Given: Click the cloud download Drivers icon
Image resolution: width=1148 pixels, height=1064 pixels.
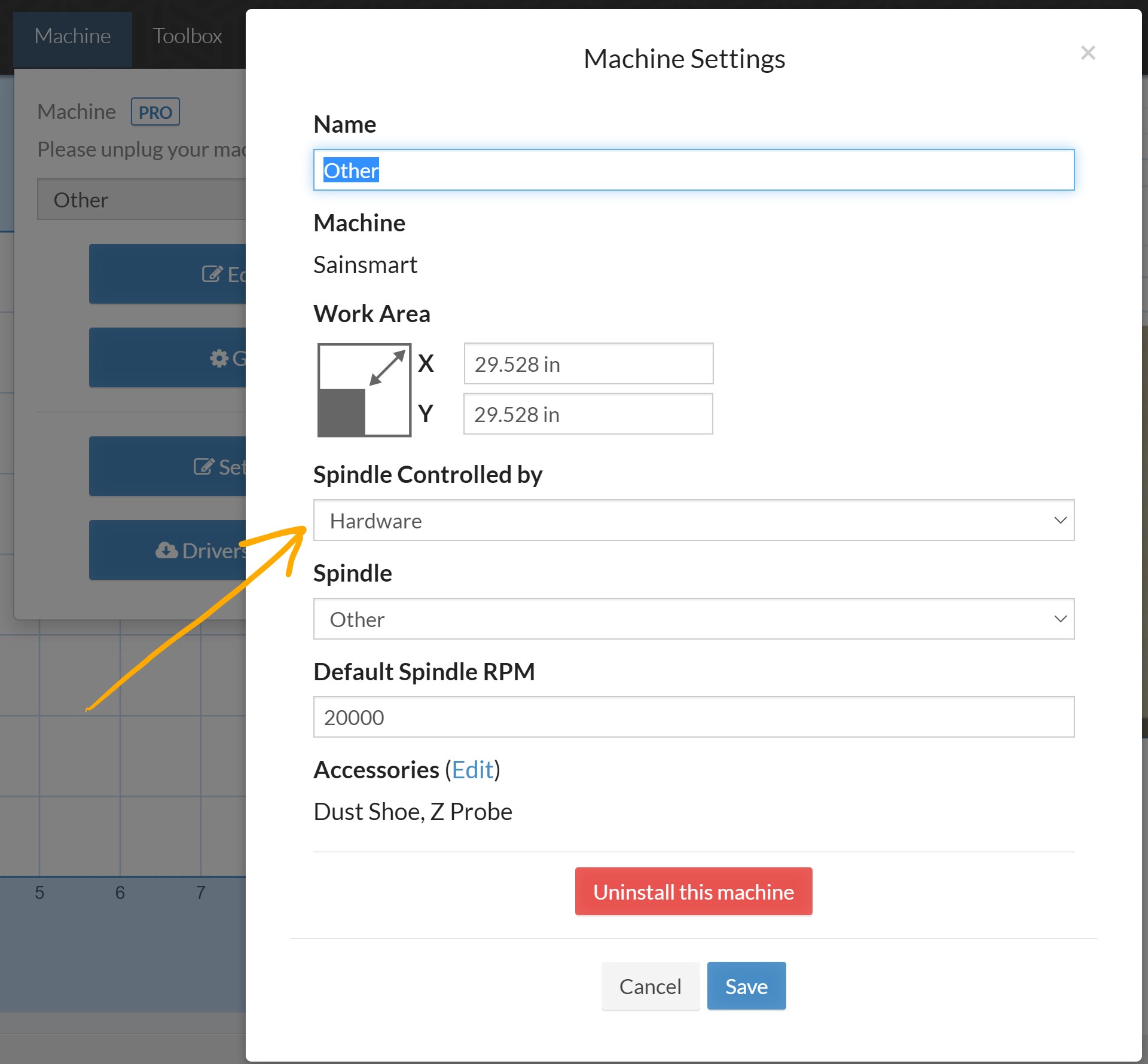Looking at the screenshot, I should 166,550.
